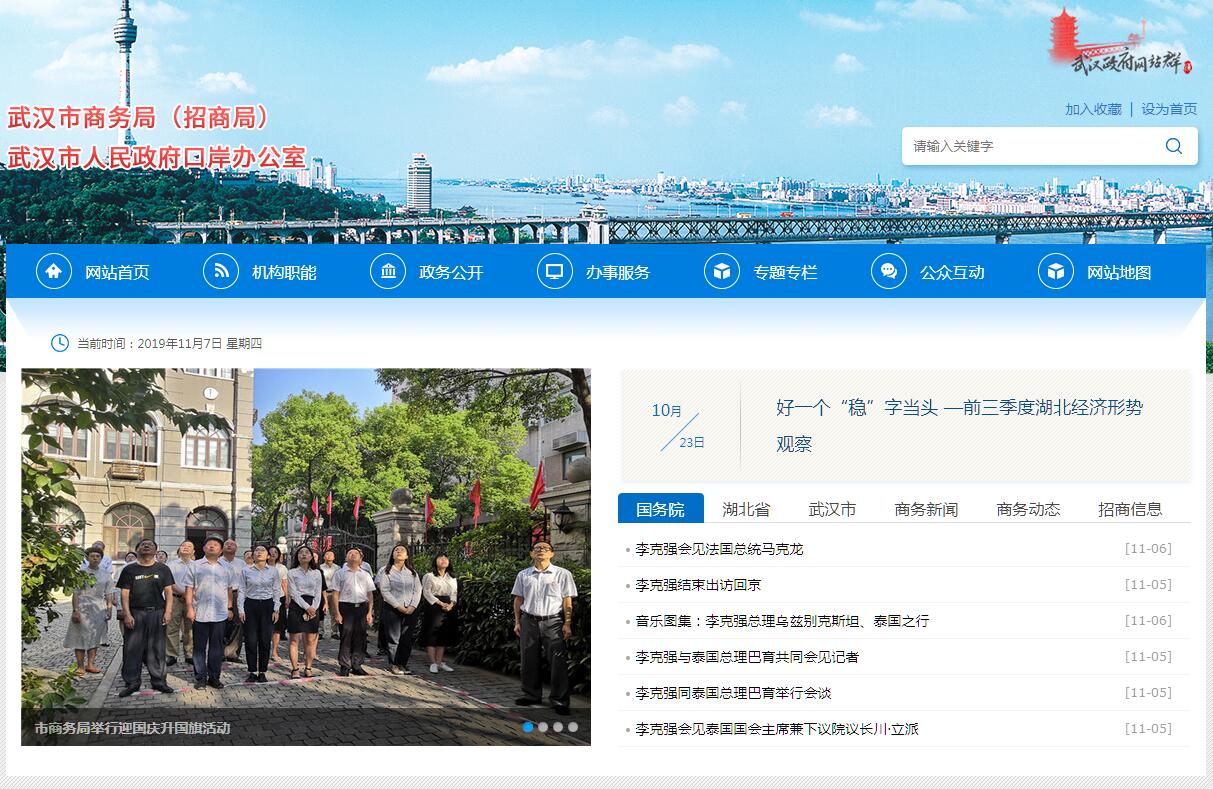Click the cube icon beside 专题专栏

[x=722, y=271]
